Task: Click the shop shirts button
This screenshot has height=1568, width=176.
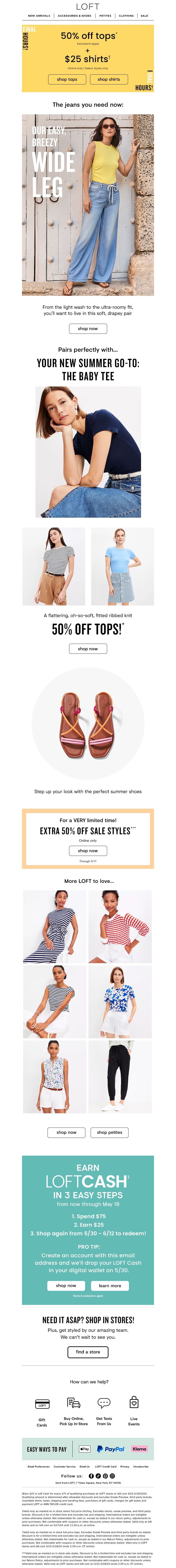Action: coord(109,79)
